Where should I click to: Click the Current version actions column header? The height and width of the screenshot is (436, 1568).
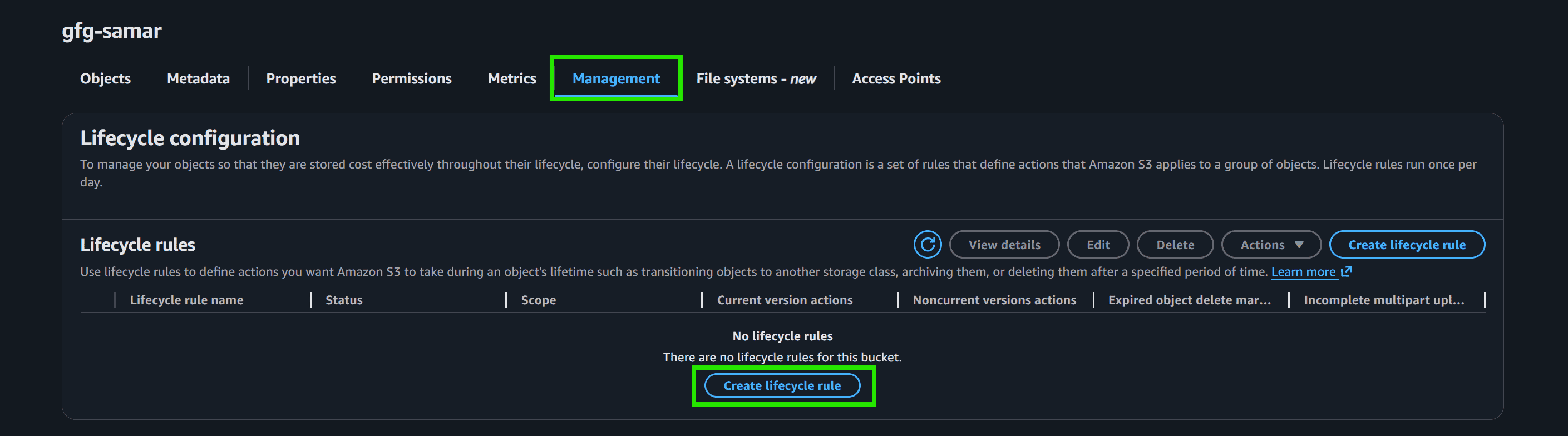[785, 300]
